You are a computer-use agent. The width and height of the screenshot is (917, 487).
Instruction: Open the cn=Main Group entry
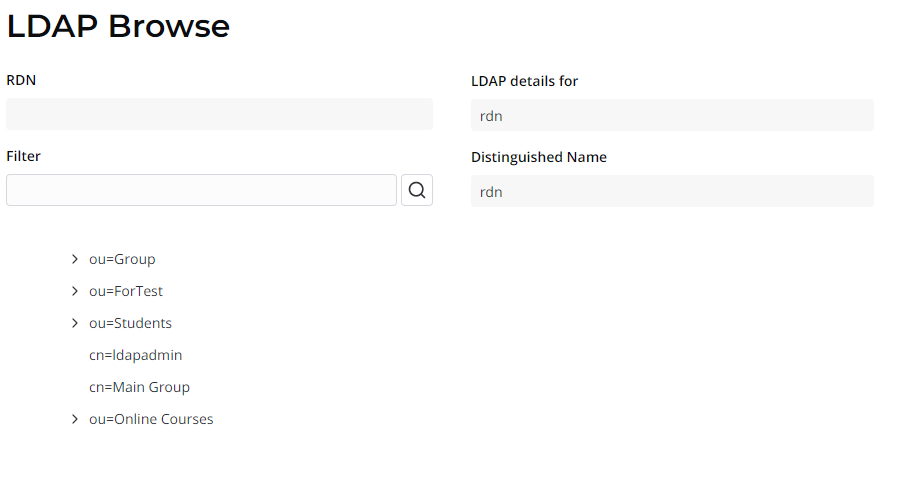139,387
